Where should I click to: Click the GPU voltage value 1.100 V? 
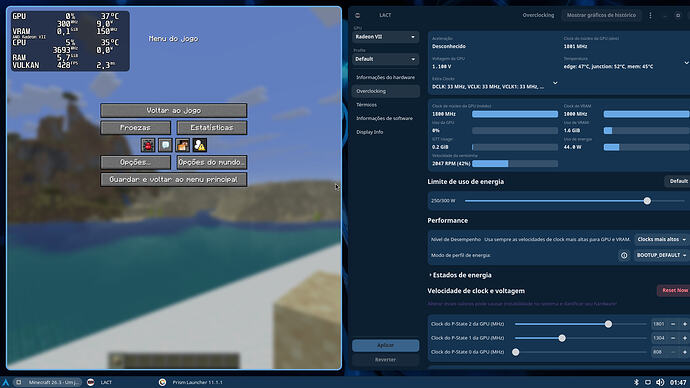pos(441,66)
